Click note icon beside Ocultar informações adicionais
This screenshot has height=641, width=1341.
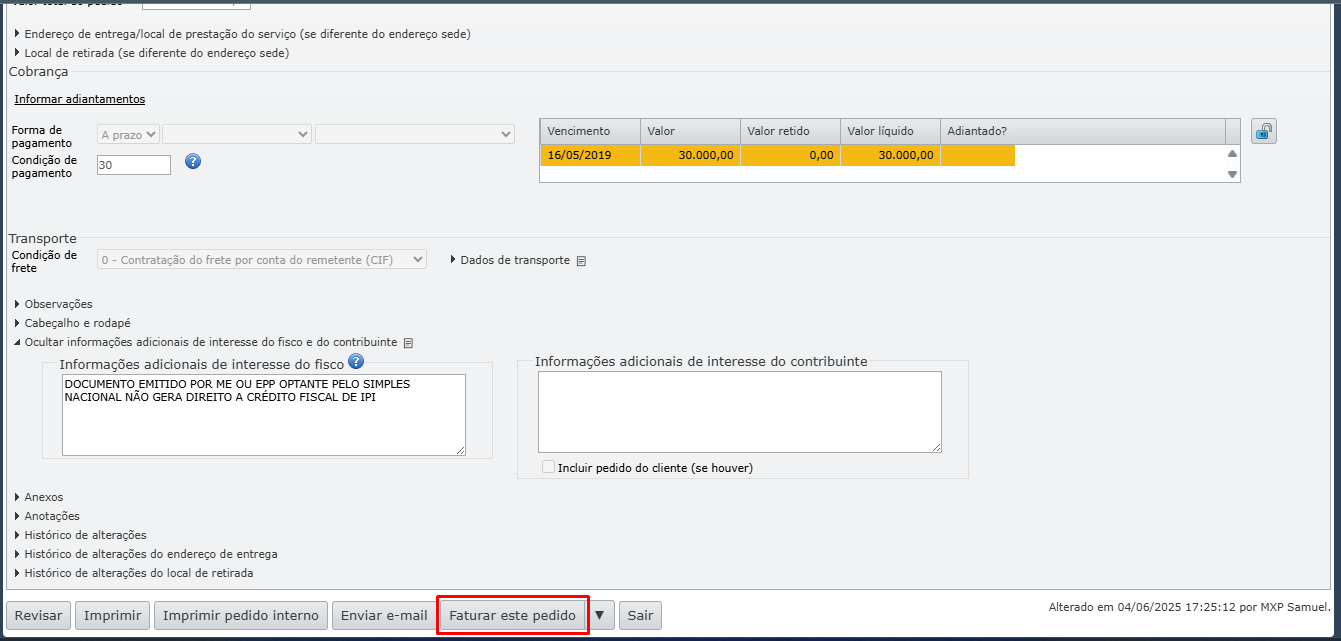(x=408, y=343)
